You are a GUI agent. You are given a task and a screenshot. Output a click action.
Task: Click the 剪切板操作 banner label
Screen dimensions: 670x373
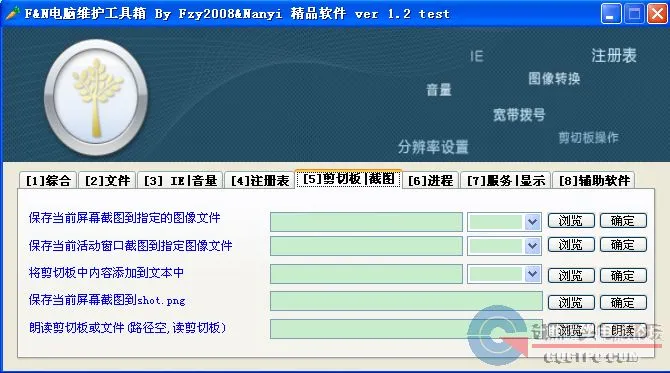(x=588, y=137)
